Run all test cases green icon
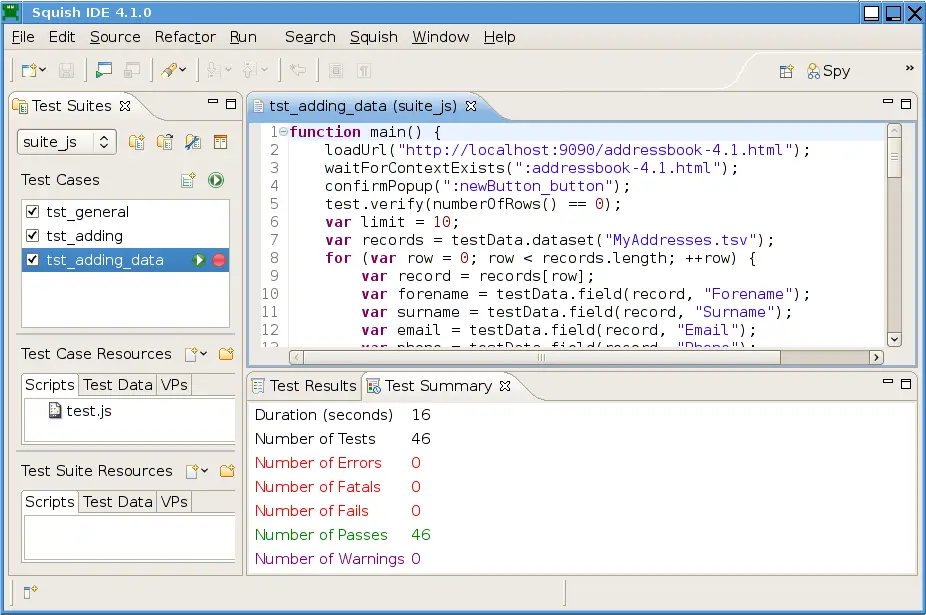926x615 pixels. [x=216, y=180]
